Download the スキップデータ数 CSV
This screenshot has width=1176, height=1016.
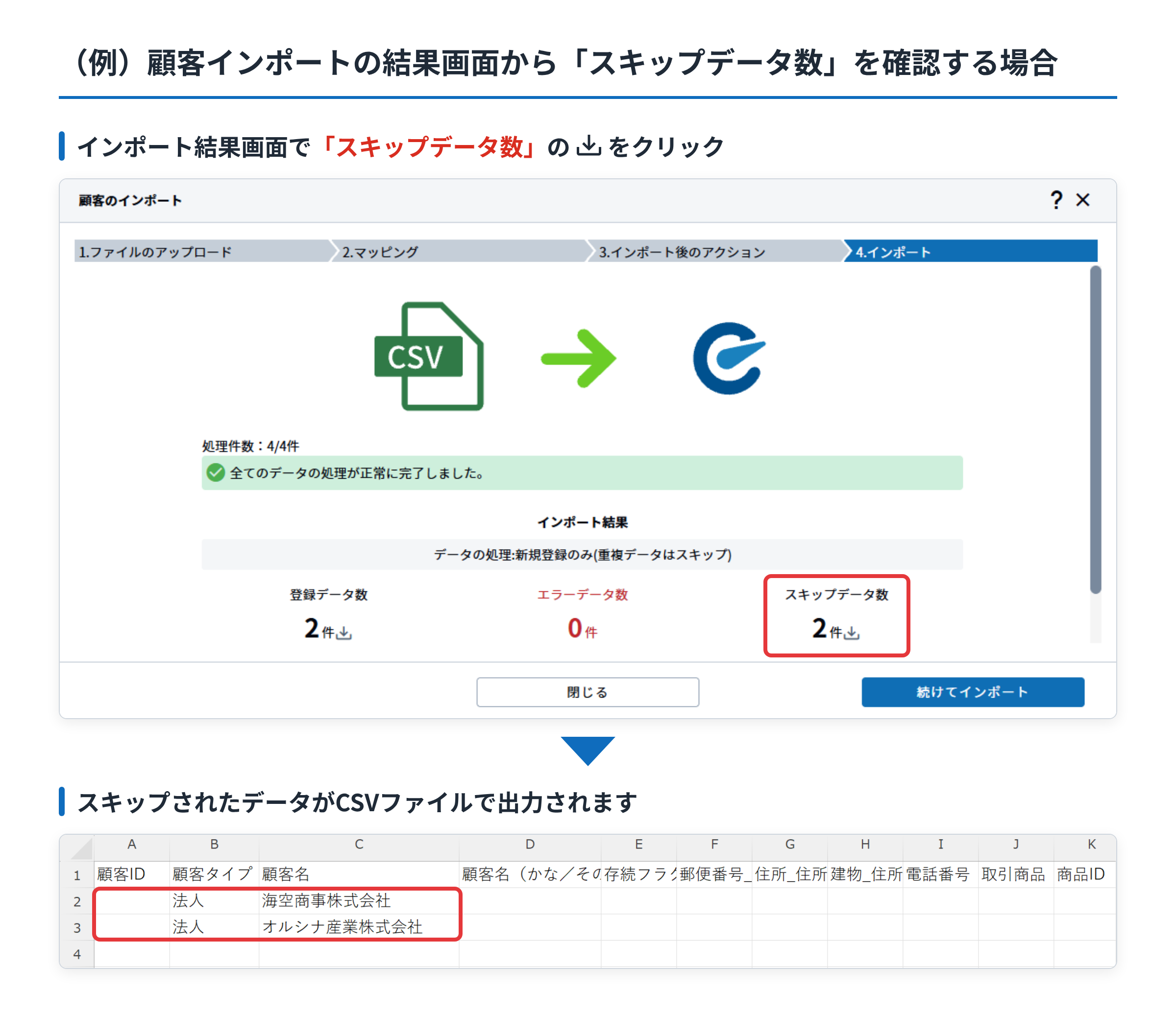pos(851,632)
